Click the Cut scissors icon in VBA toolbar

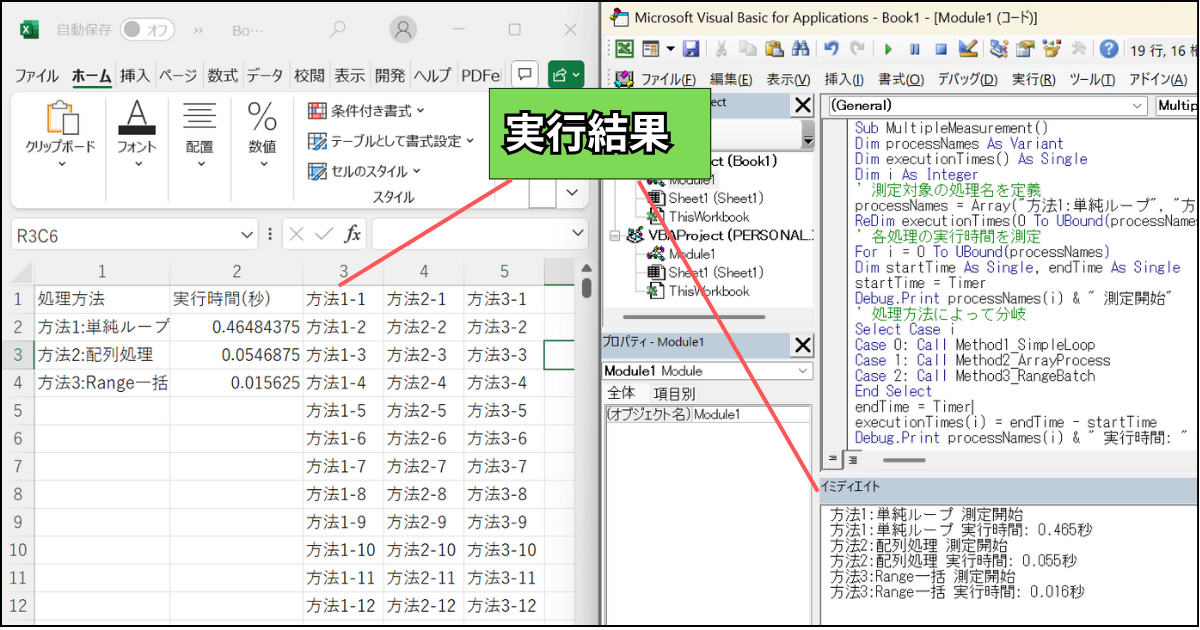coord(721,48)
